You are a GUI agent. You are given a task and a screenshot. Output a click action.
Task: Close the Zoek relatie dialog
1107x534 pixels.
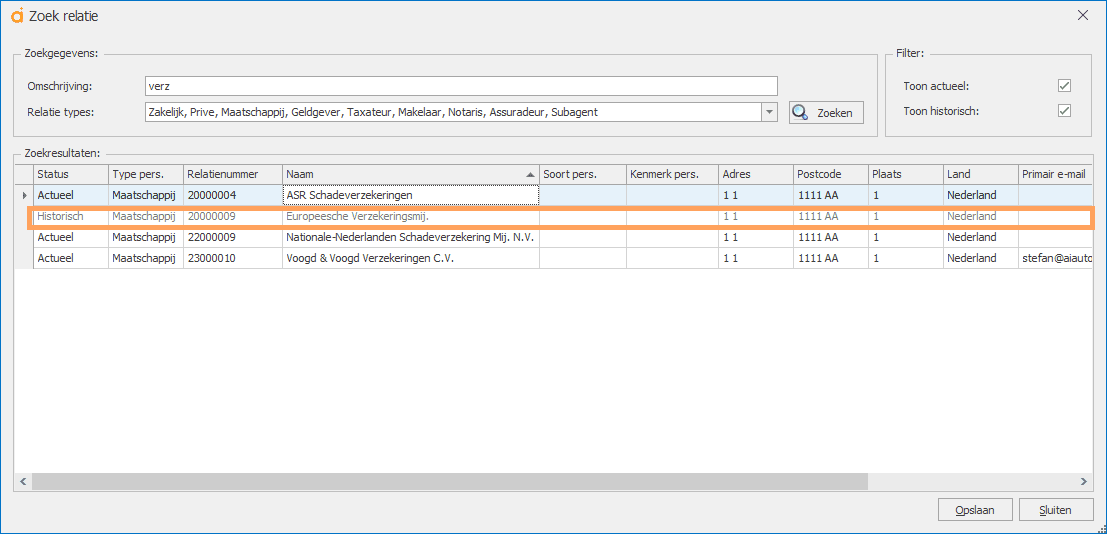pyautogui.click(x=1082, y=16)
